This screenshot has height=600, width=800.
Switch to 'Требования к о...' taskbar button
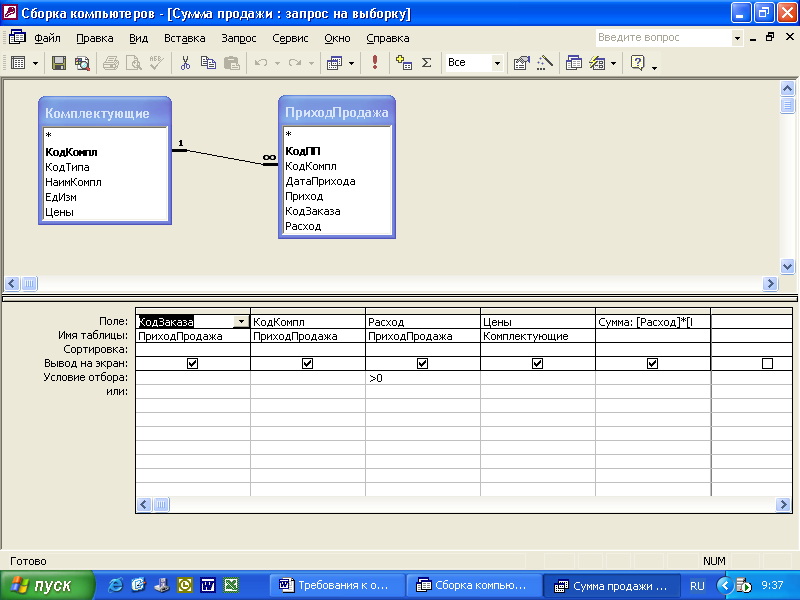340,585
